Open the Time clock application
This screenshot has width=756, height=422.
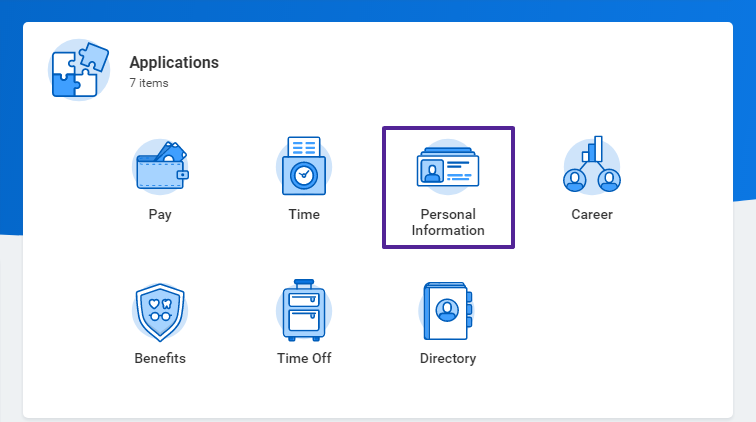coord(304,166)
